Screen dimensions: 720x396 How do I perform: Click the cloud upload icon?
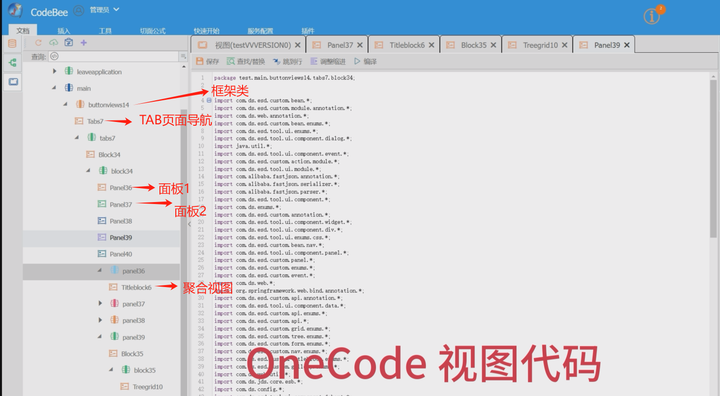[54, 43]
